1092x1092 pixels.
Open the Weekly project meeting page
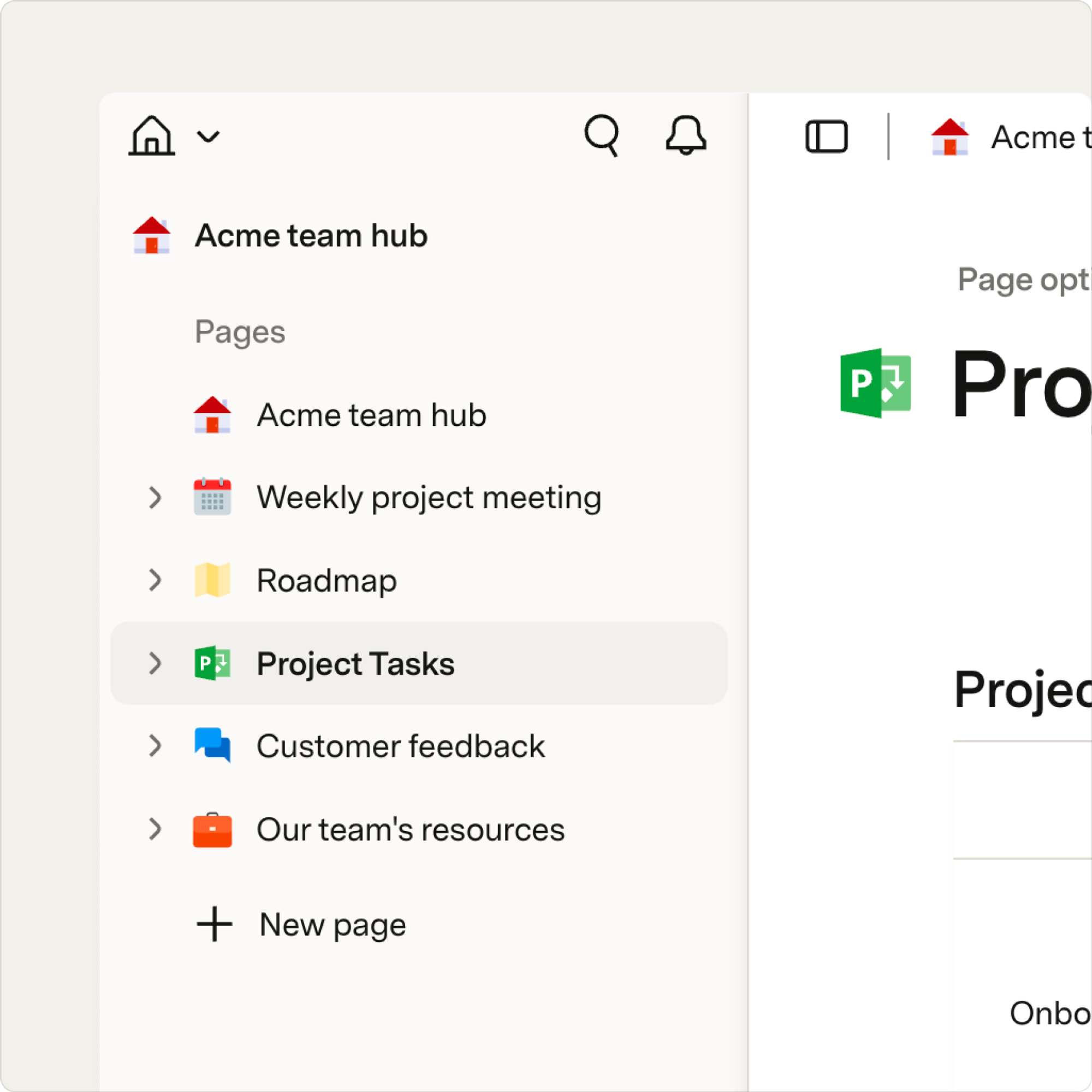click(429, 498)
